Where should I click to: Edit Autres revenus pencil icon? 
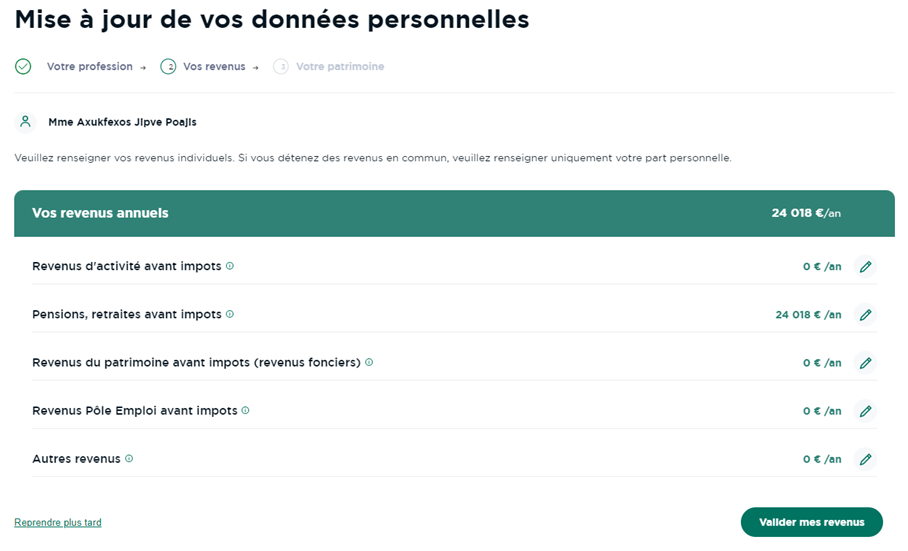click(865, 459)
